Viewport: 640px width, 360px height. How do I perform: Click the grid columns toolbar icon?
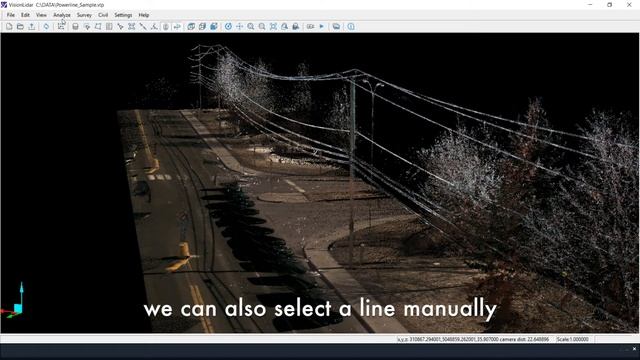(109, 27)
